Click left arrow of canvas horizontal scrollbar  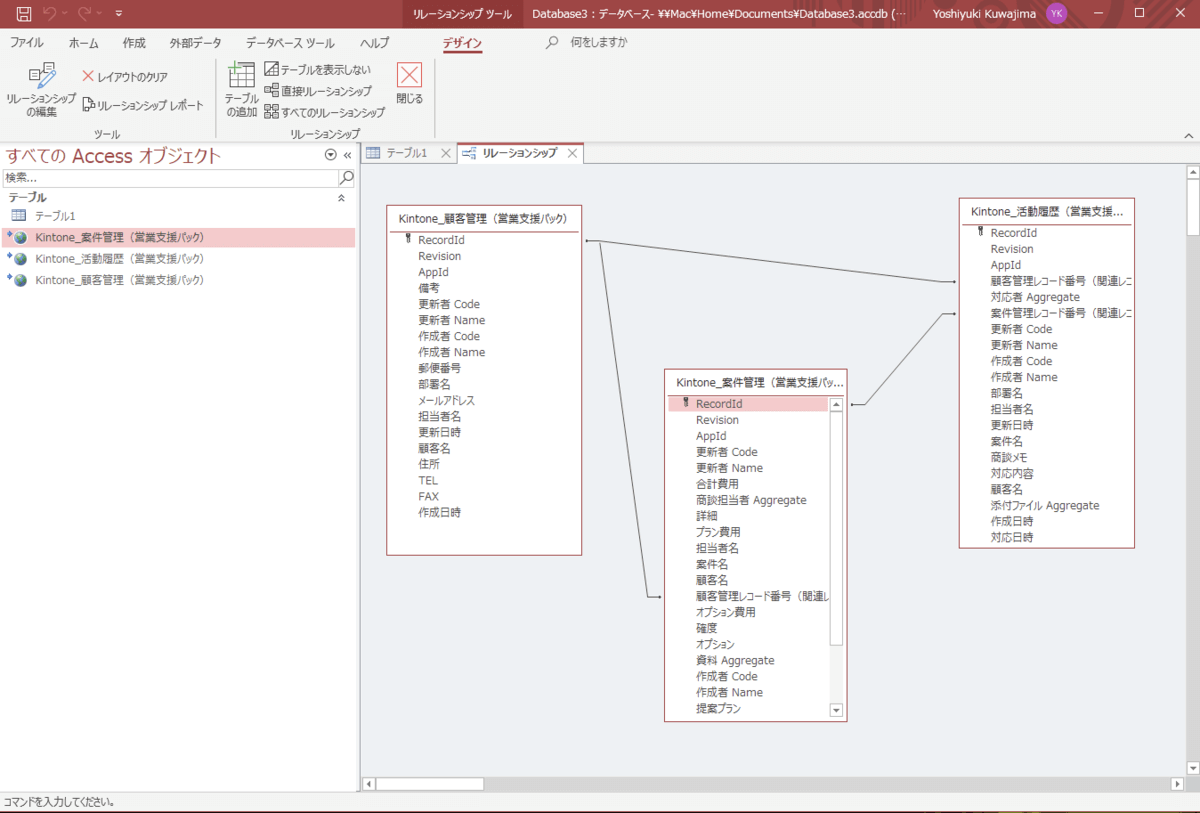[x=368, y=784]
